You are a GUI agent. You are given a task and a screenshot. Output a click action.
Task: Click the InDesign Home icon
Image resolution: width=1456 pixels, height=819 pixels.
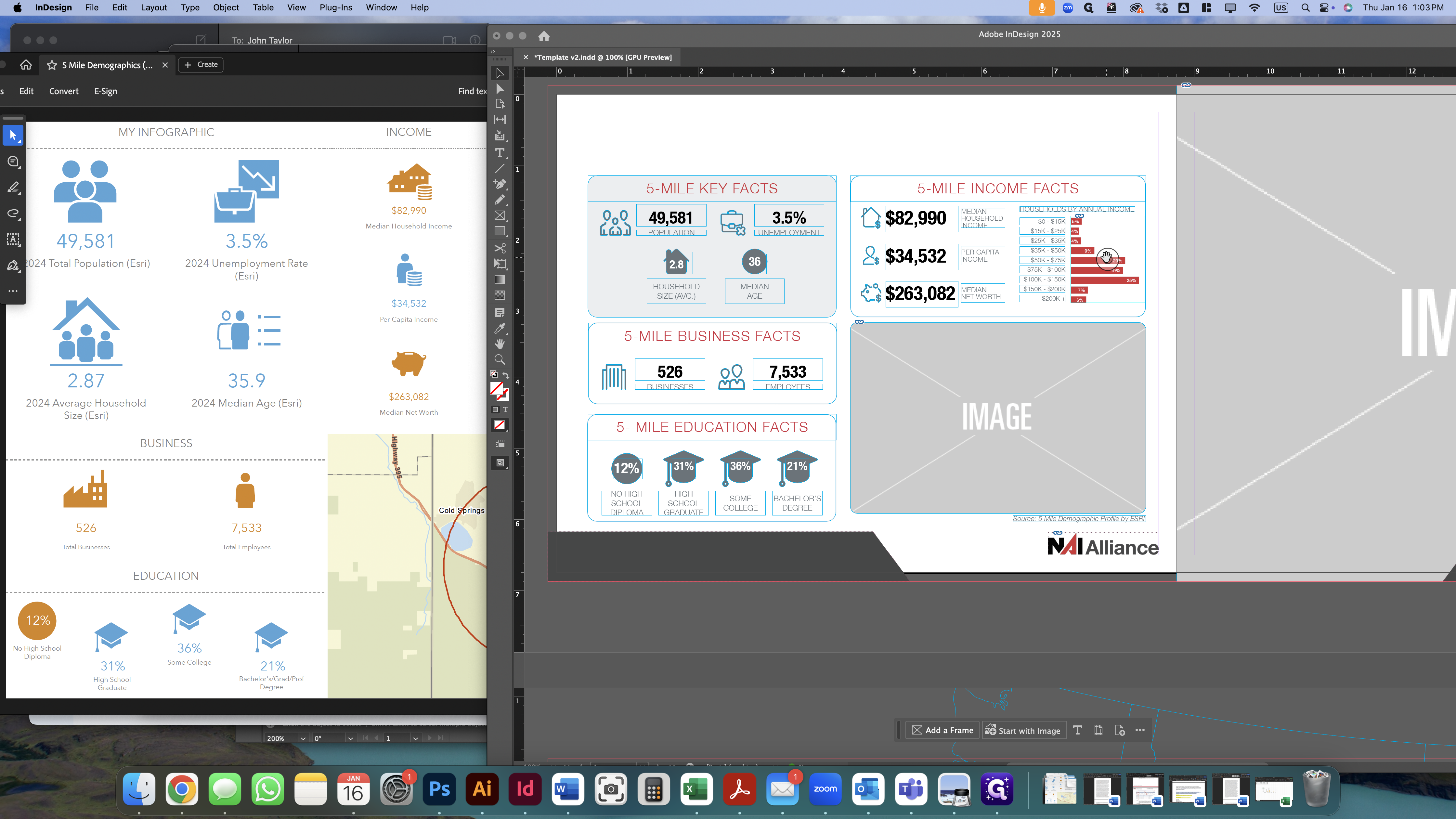tap(544, 36)
